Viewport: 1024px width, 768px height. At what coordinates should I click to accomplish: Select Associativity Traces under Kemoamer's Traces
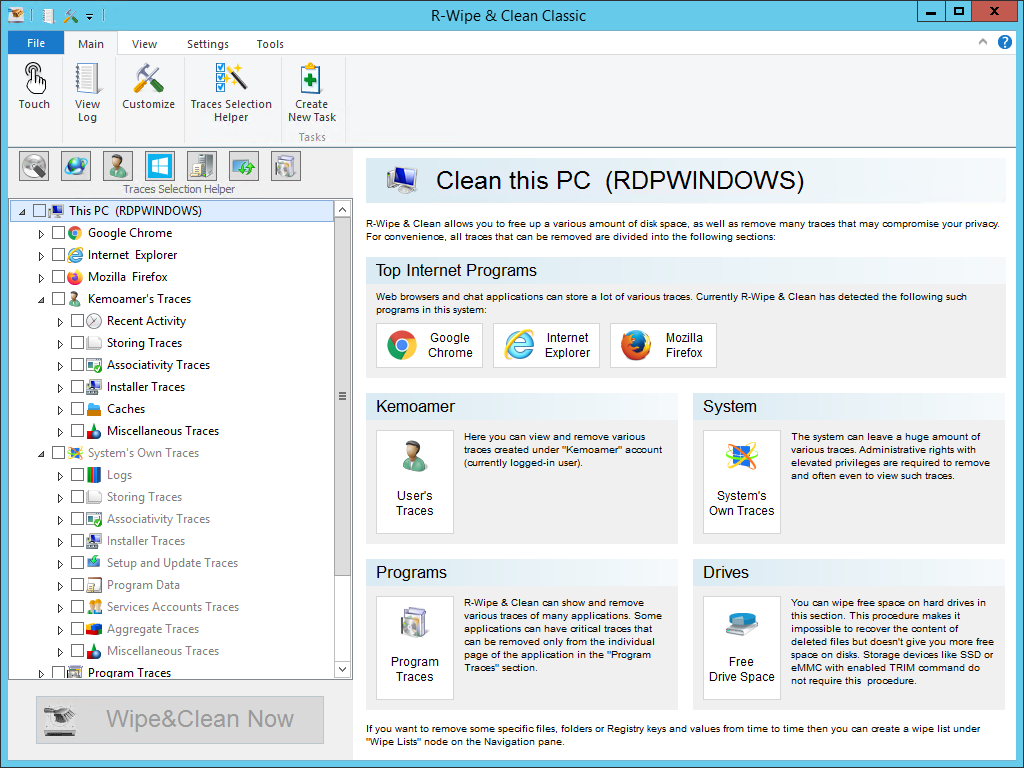pos(158,364)
